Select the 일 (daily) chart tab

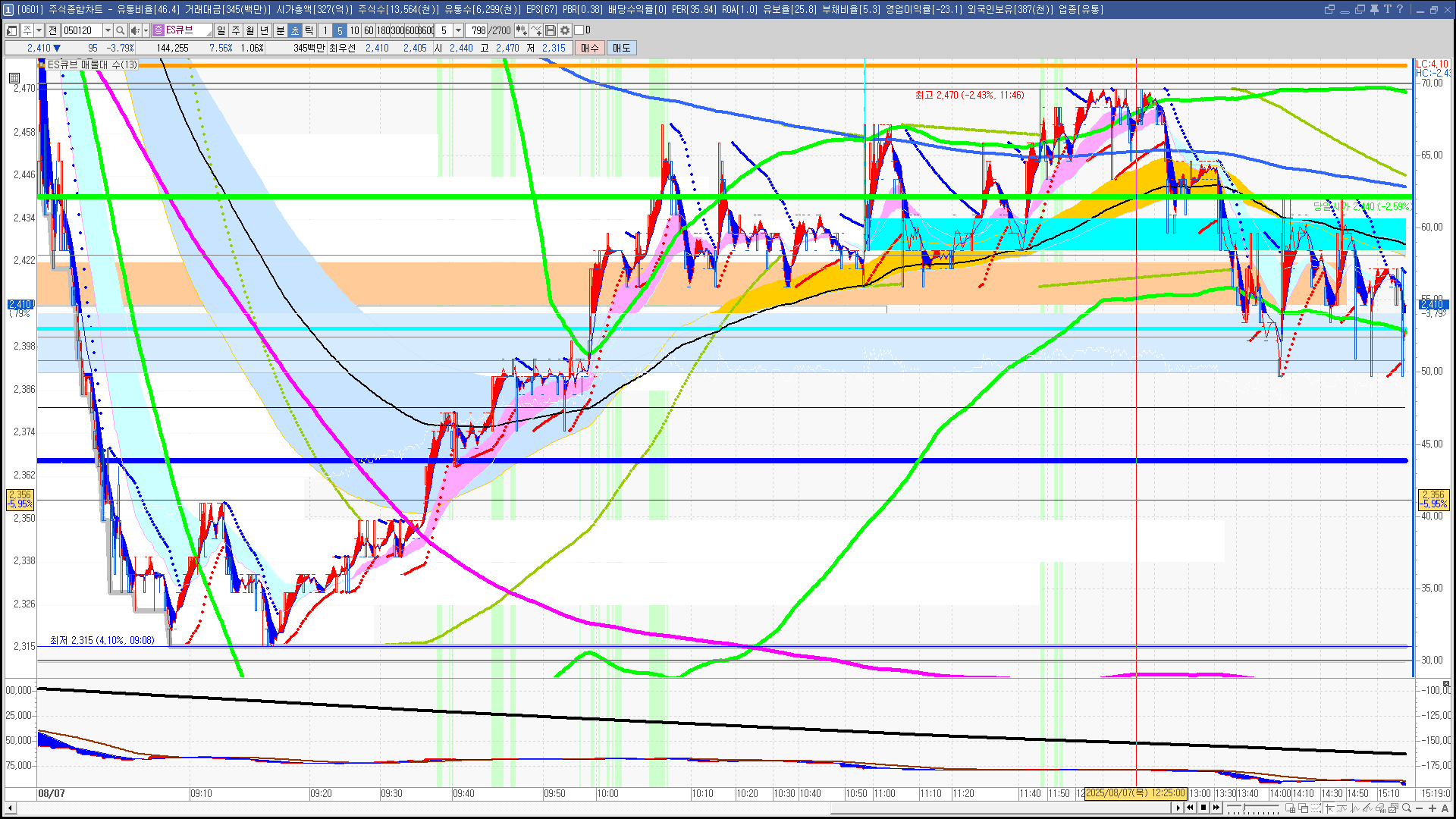tap(221, 30)
